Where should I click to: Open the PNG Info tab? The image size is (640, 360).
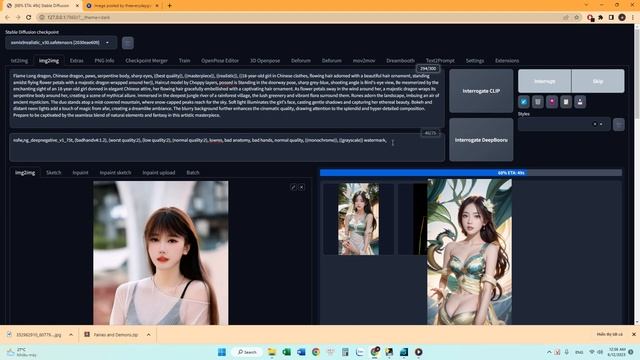coord(104,60)
